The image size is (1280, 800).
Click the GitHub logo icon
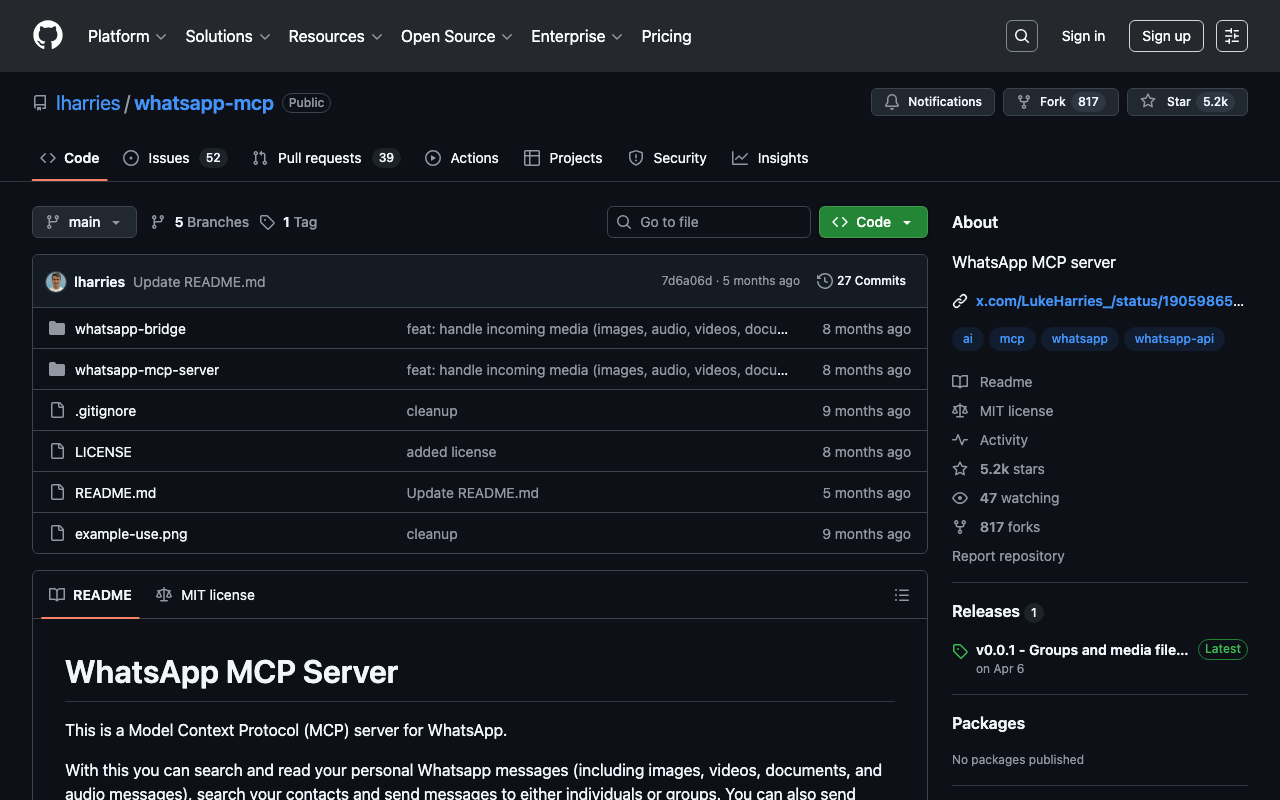pyautogui.click(x=48, y=36)
